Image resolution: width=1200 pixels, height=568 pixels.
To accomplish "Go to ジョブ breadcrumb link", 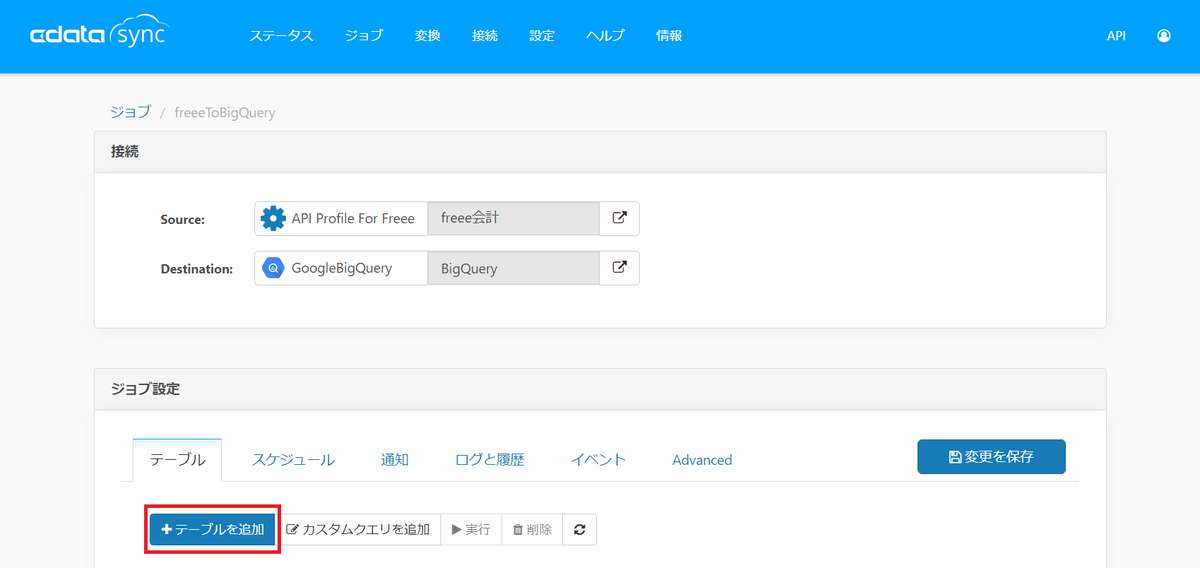I will pyautogui.click(x=130, y=112).
